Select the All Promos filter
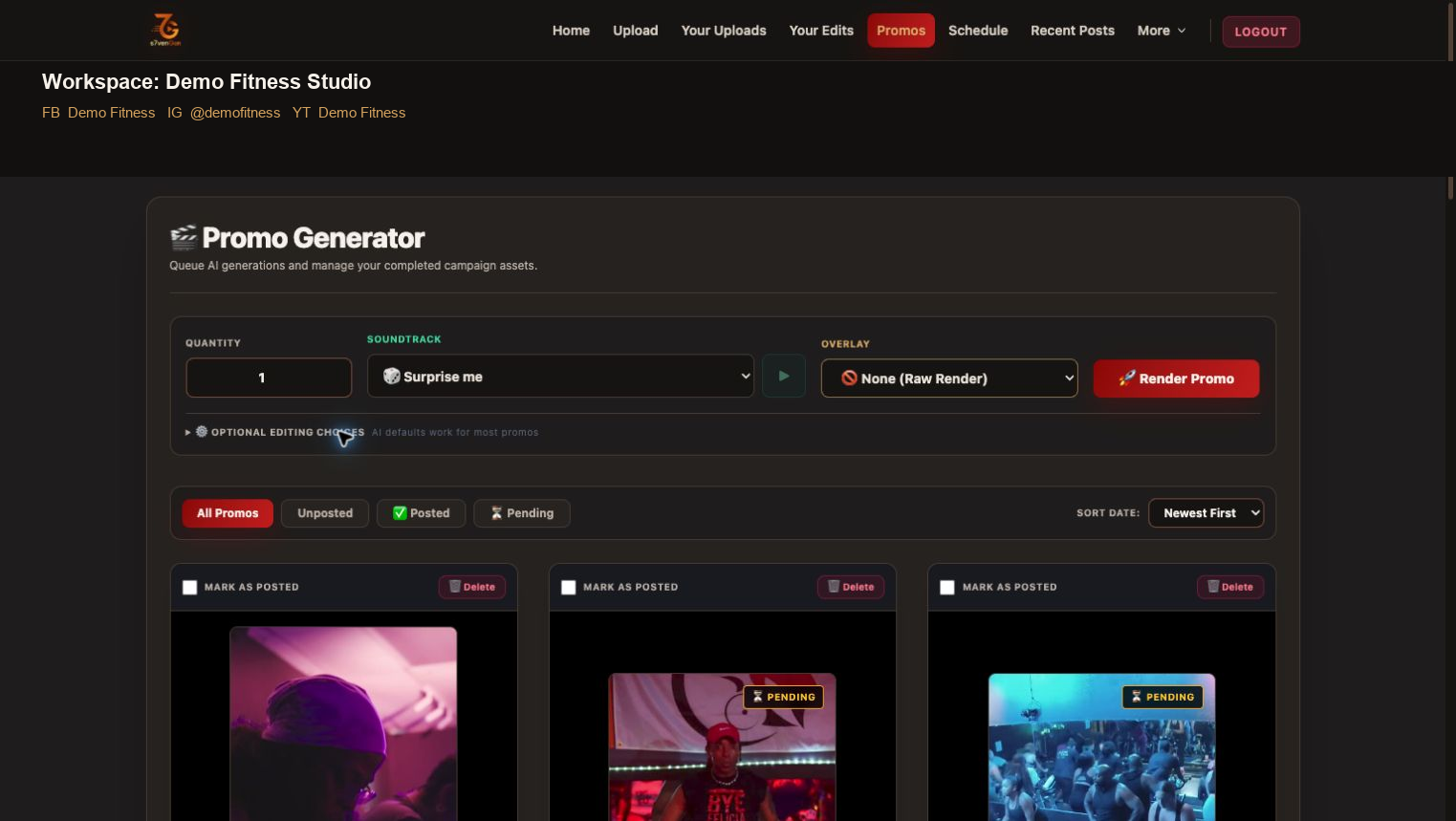Image resolution: width=1456 pixels, height=821 pixels. coord(228,513)
